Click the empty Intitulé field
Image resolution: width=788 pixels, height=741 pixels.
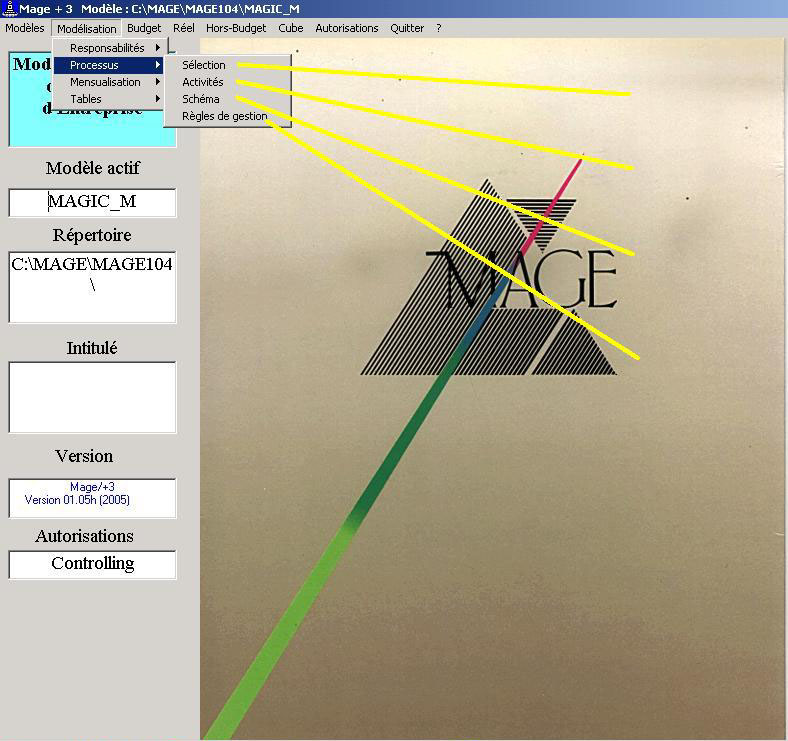point(92,397)
